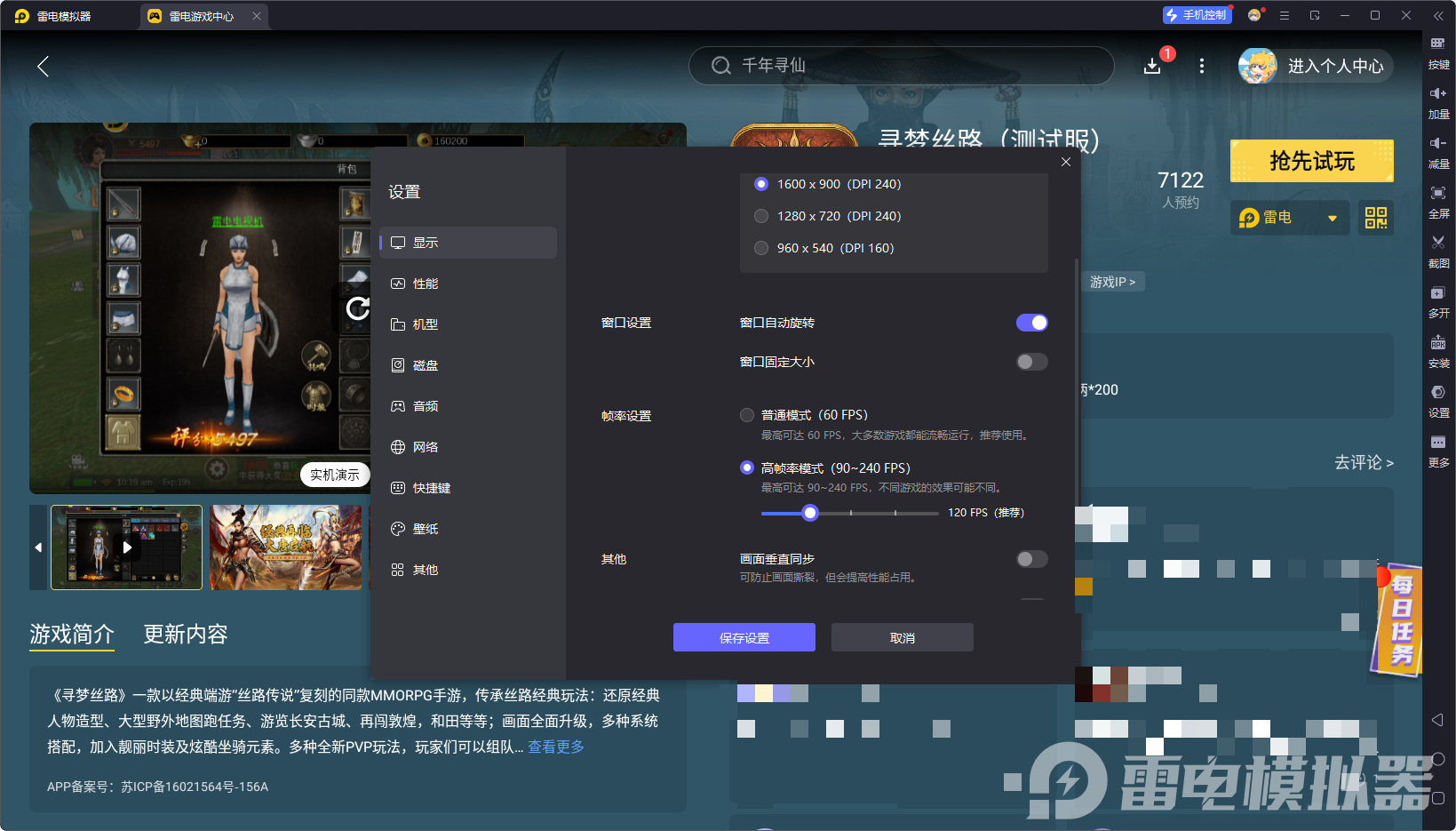Open the three-dot menu near the download icon

[1202, 66]
